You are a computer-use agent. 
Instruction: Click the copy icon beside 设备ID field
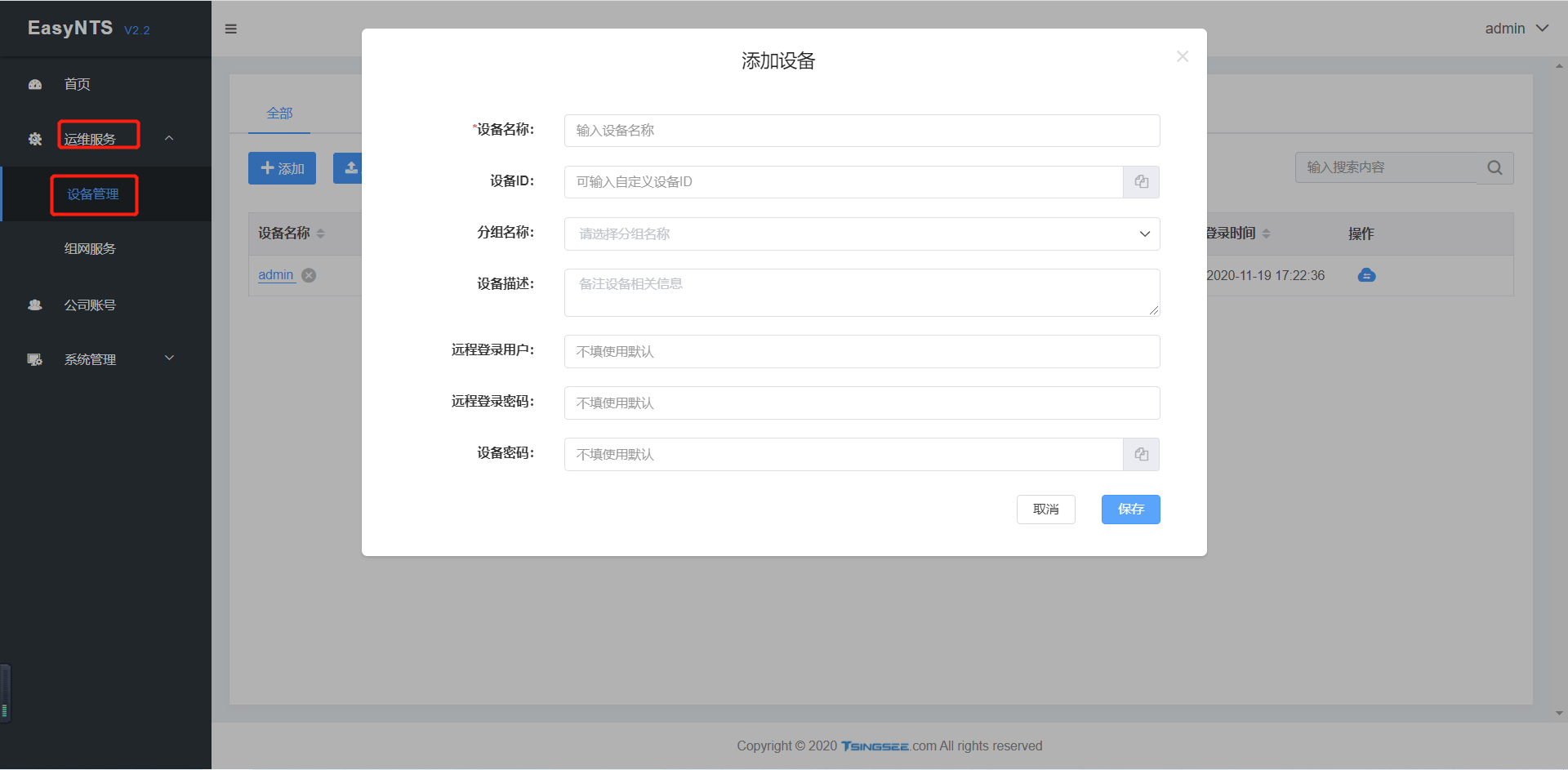1142,182
